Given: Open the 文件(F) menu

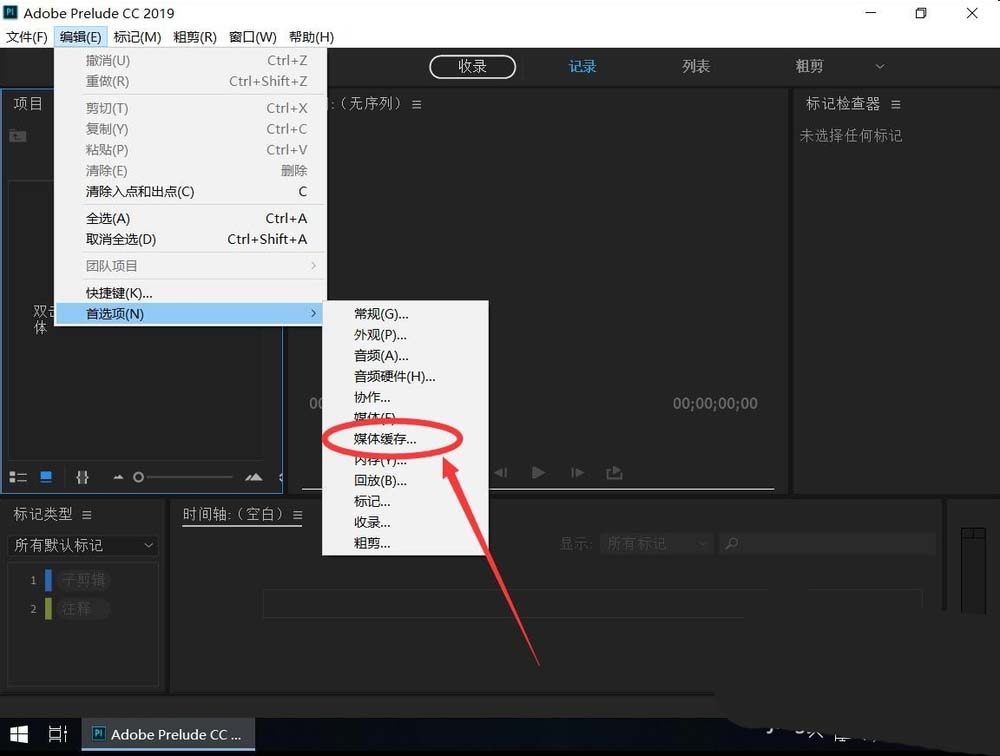Looking at the screenshot, I should (x=27, y=37).
